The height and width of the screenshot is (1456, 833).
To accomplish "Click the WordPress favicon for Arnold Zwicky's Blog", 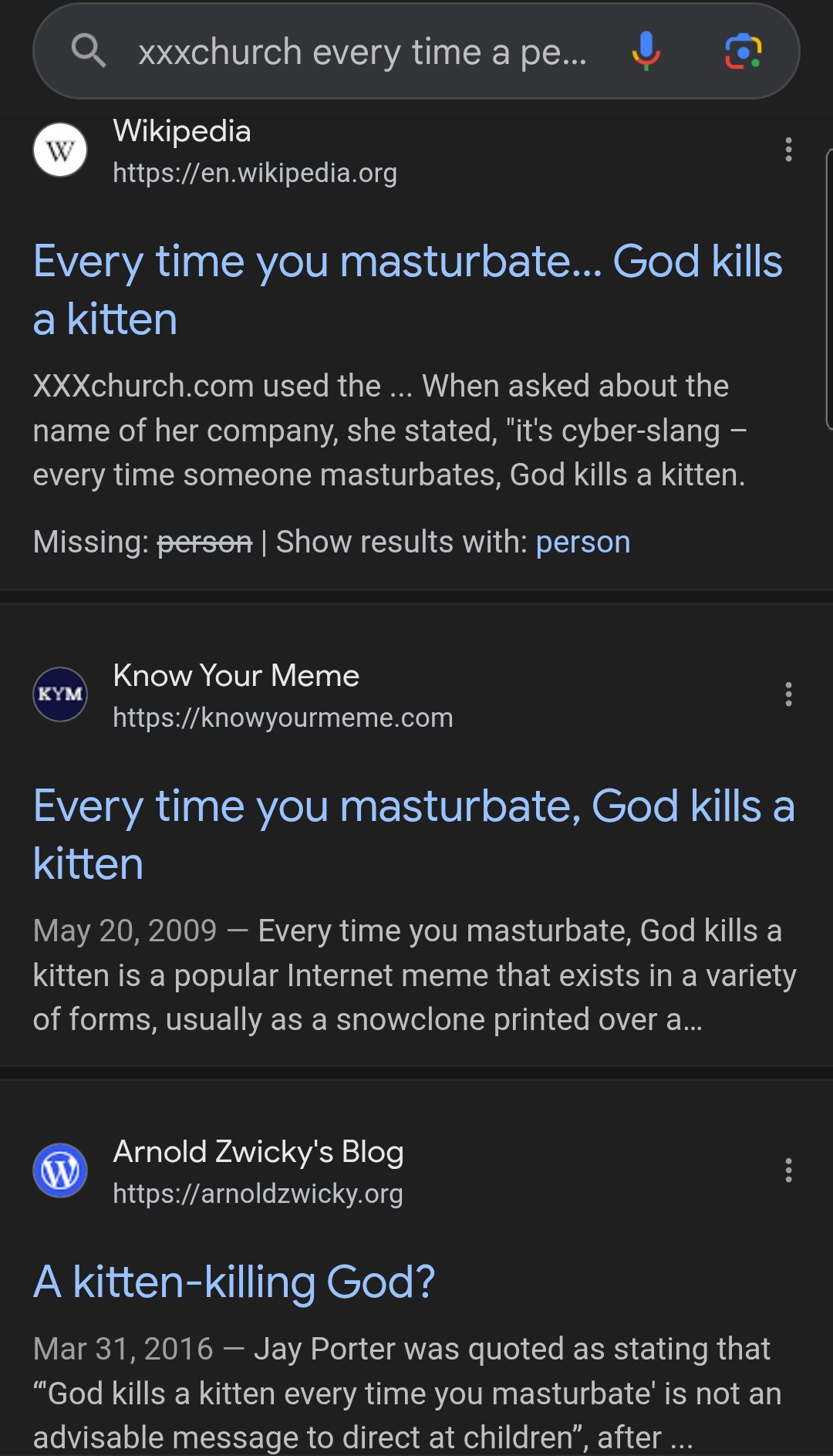I will pyautogui.click(x=60, y=1171).
